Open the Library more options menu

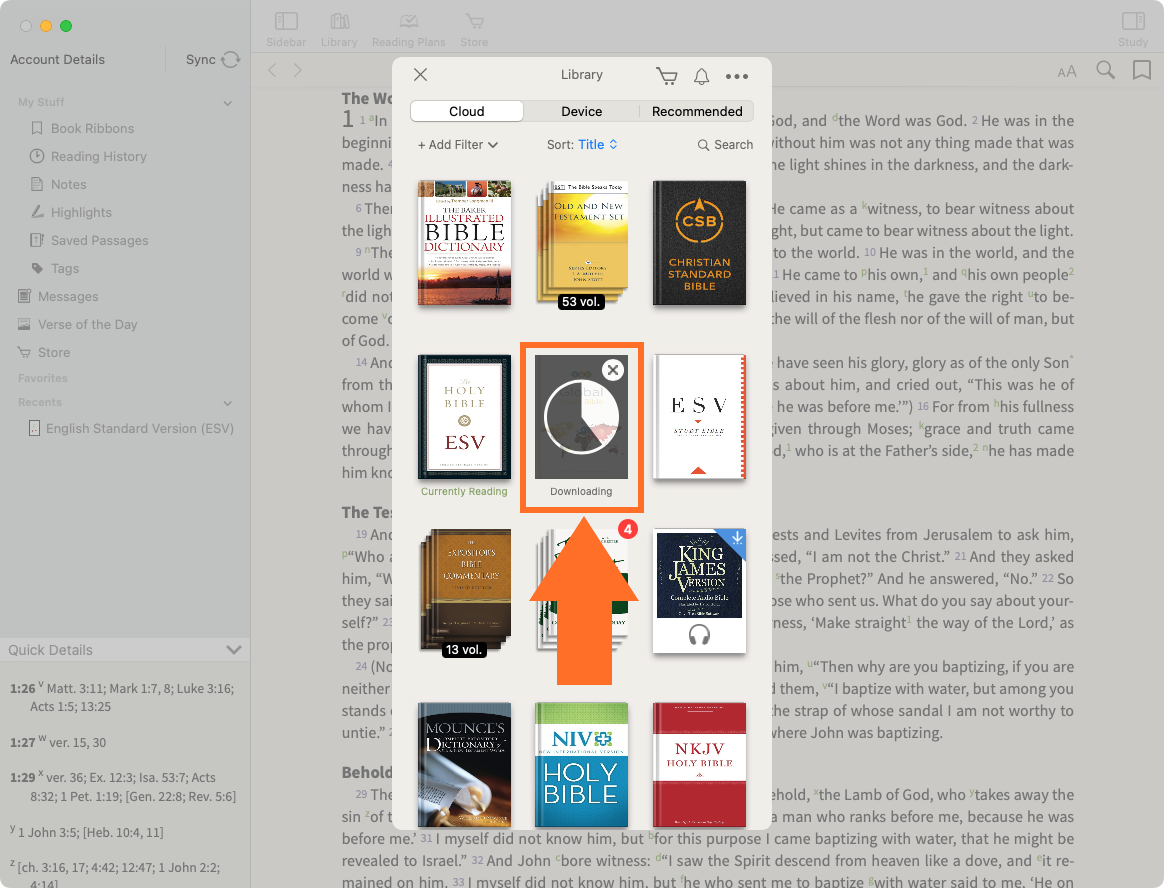(736, 76)
